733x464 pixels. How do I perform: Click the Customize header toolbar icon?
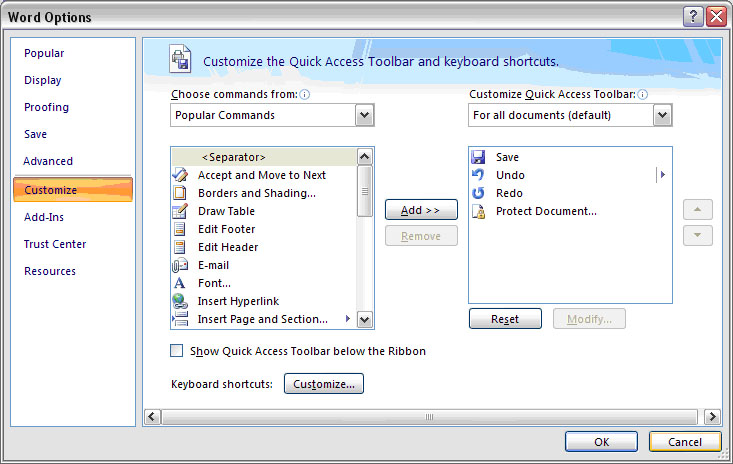180,58
